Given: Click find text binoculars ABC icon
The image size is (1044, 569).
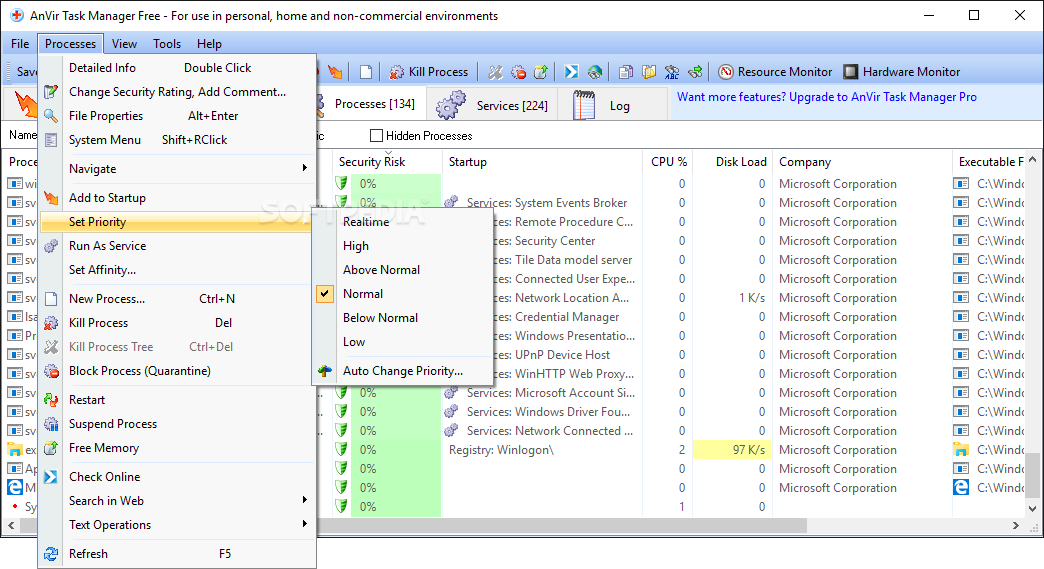Looking at the screenshot, I should point(672,72).
